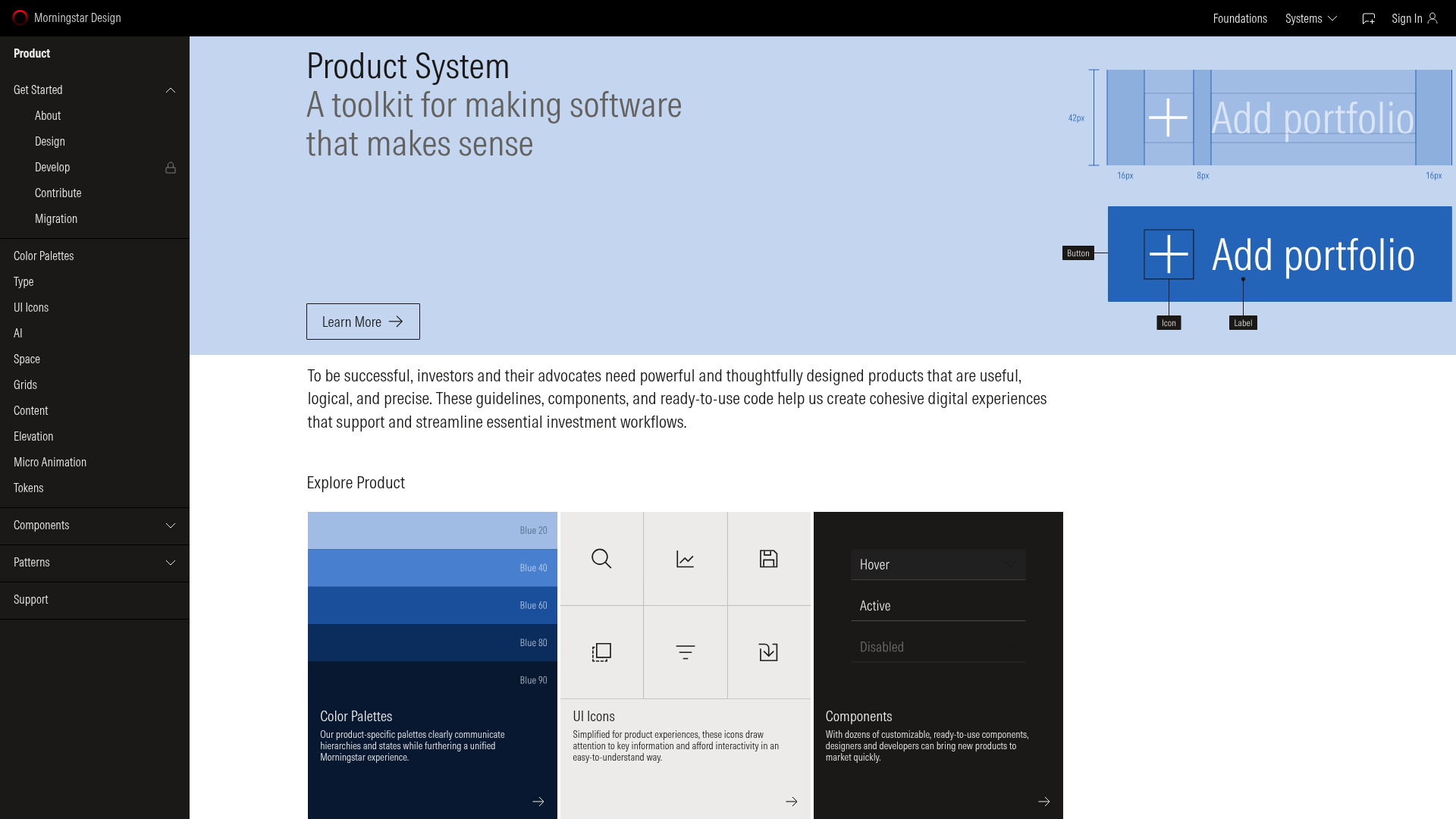Open Support in sidebar
Viewport: 1456px width, 819px height.
[x=30, y=600]
